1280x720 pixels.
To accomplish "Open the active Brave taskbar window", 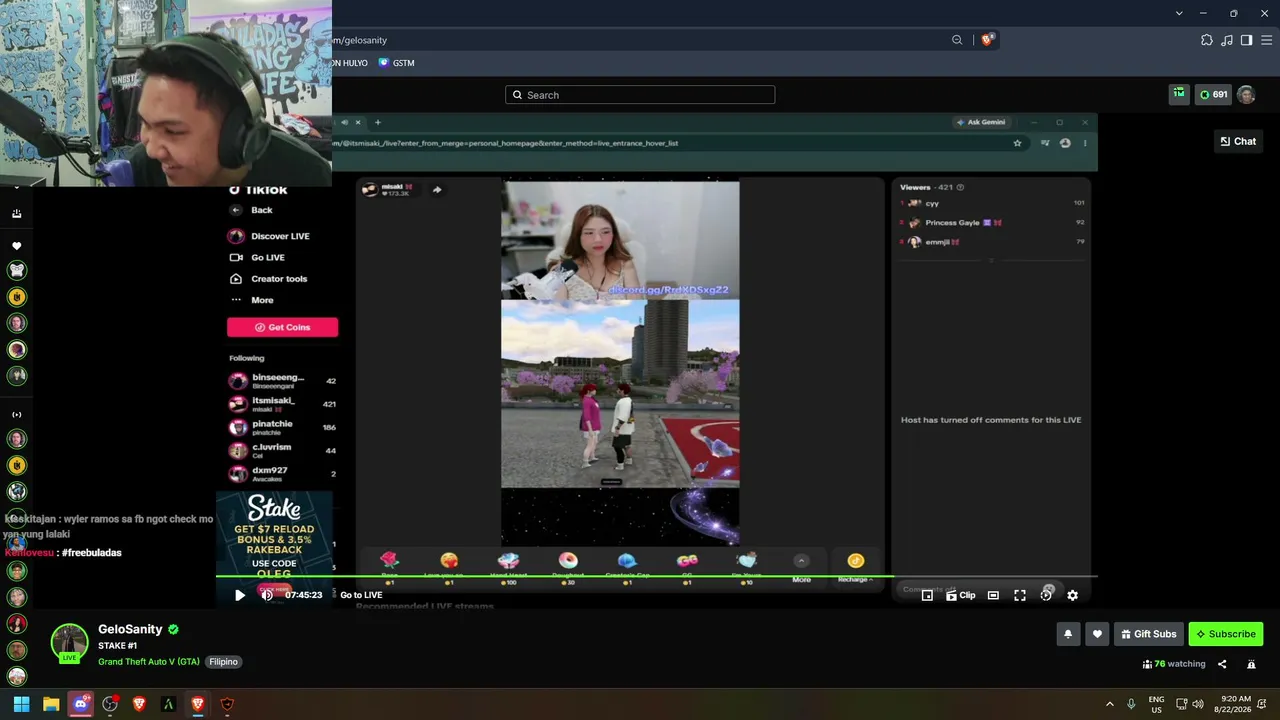I will click(x=198, y=704).
